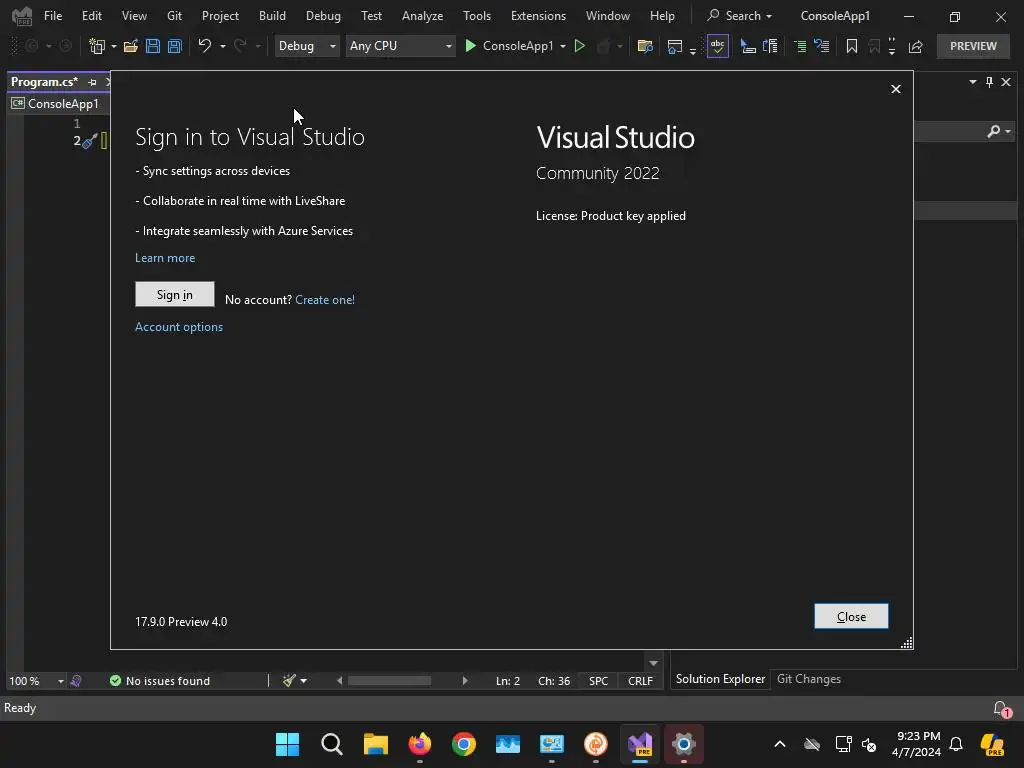Open Firefox from the taskbar
The height and width of the screenshot is (768, 1024).
point(420,744)
